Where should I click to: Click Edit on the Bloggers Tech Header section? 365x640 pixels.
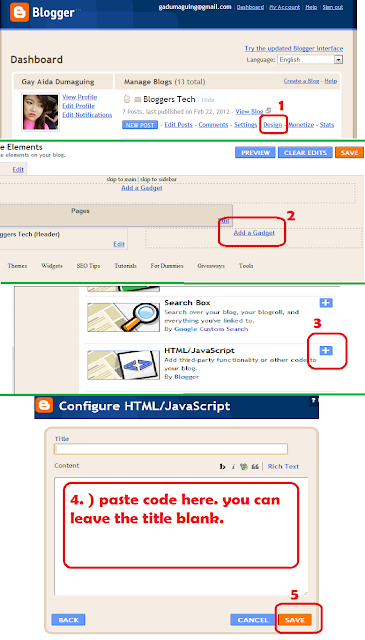pos(119,244)
